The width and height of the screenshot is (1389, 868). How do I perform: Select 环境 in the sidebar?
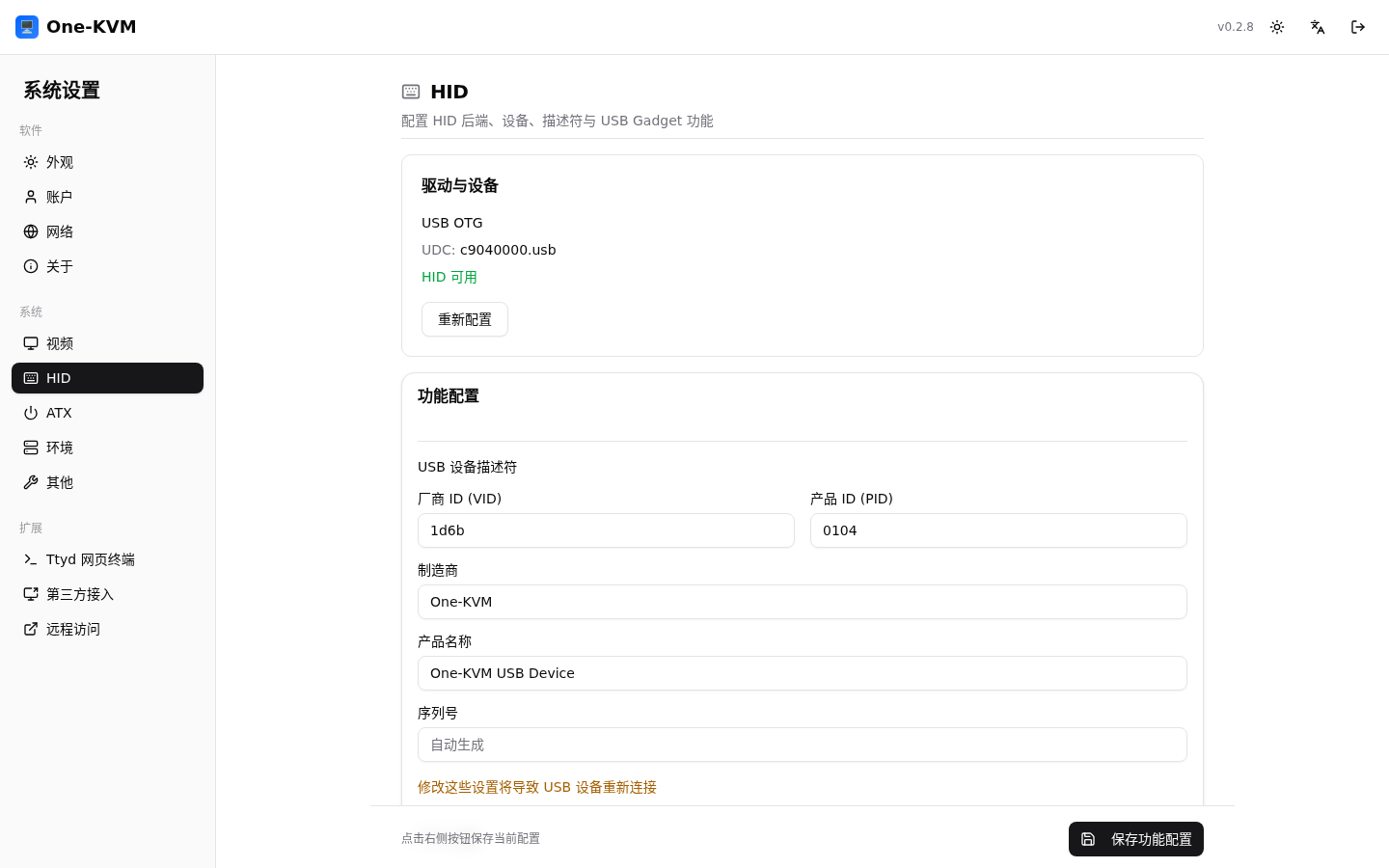[x=107, y=448]
